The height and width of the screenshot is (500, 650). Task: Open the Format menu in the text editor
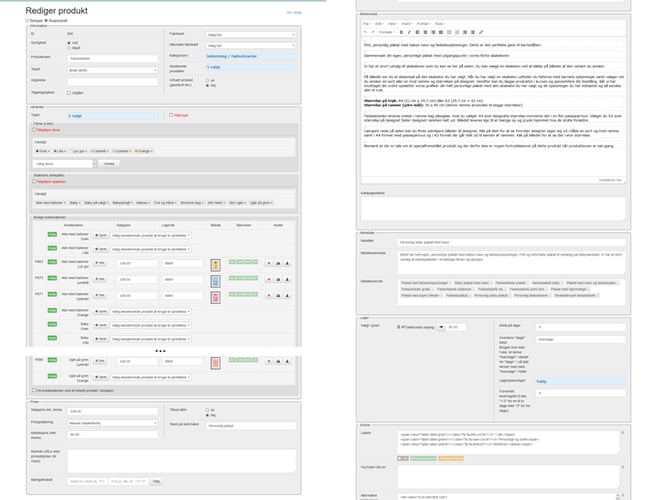[x=421, y=21]
